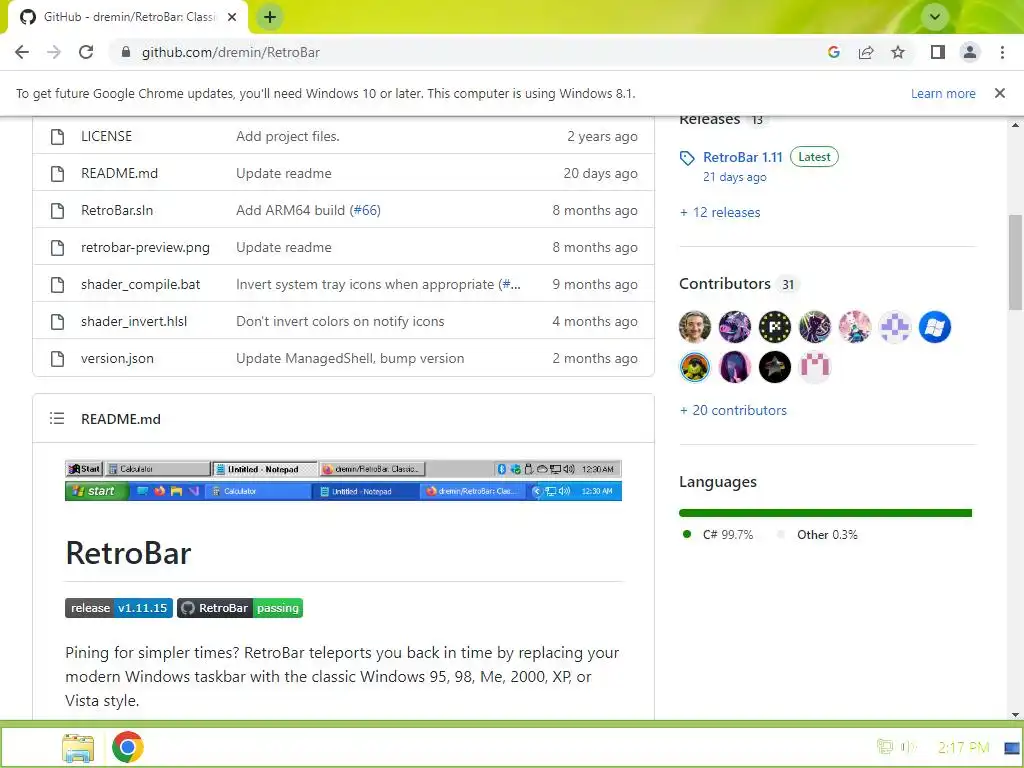1024x768 pixels.
Task: Show the + 20 contributors link
Action: (x=733, y=410)
